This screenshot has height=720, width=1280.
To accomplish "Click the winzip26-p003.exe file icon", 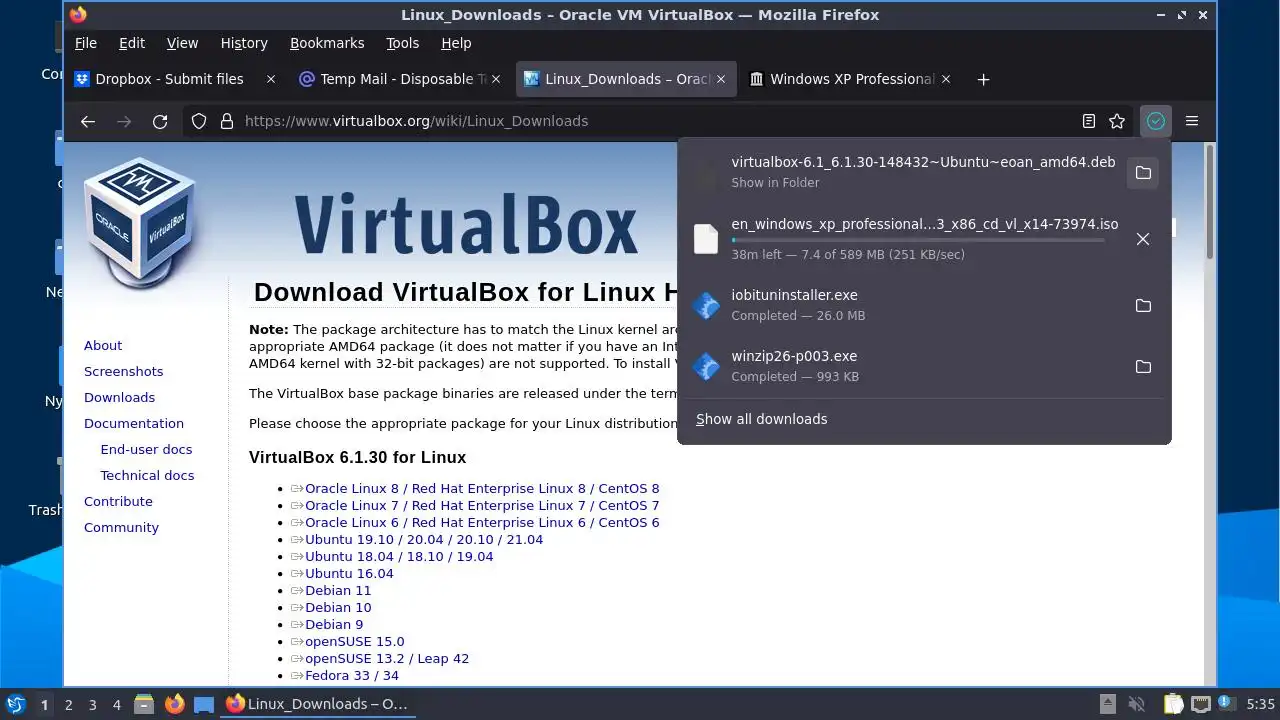I will [x=706, y=367].
